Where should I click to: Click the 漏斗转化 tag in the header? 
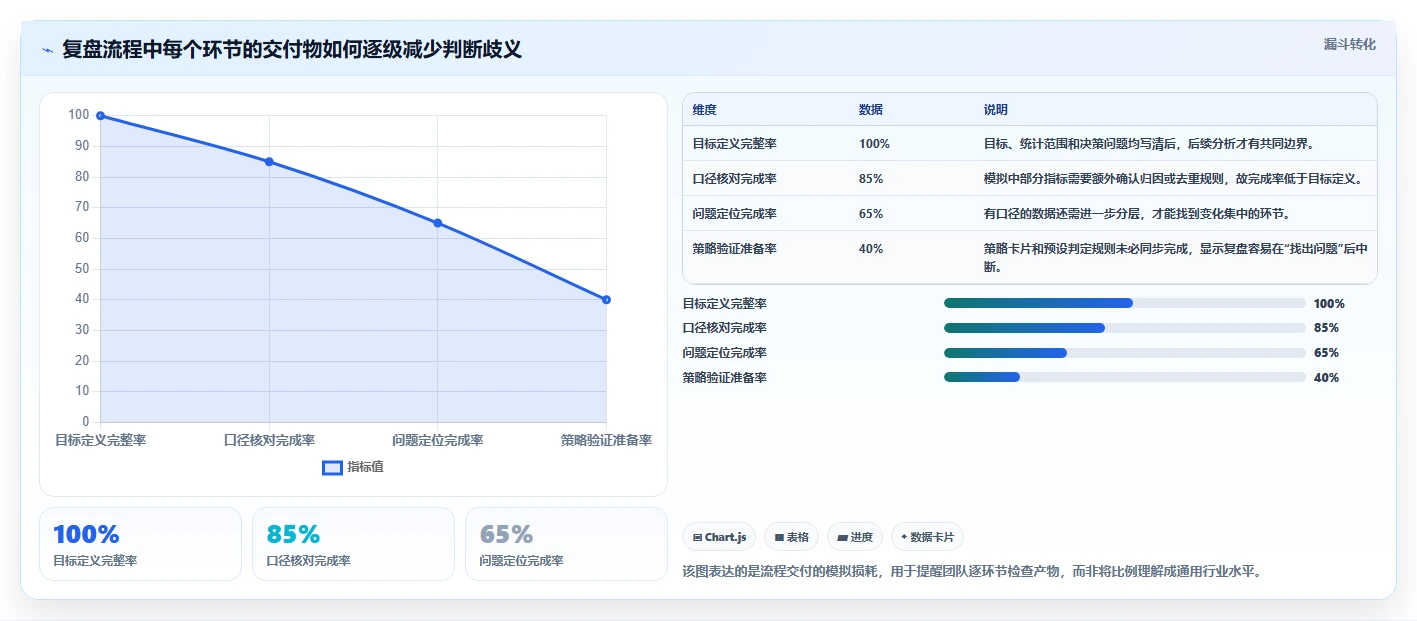coord(1349,44)
